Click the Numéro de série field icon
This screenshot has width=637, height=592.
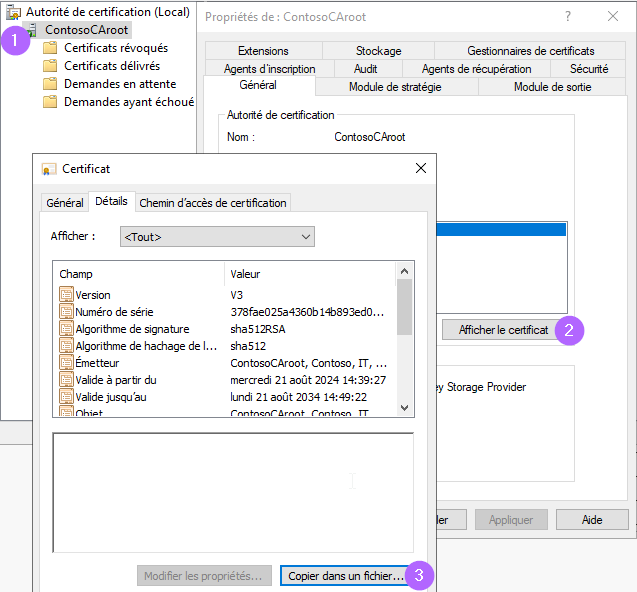[x=66, y=312]
